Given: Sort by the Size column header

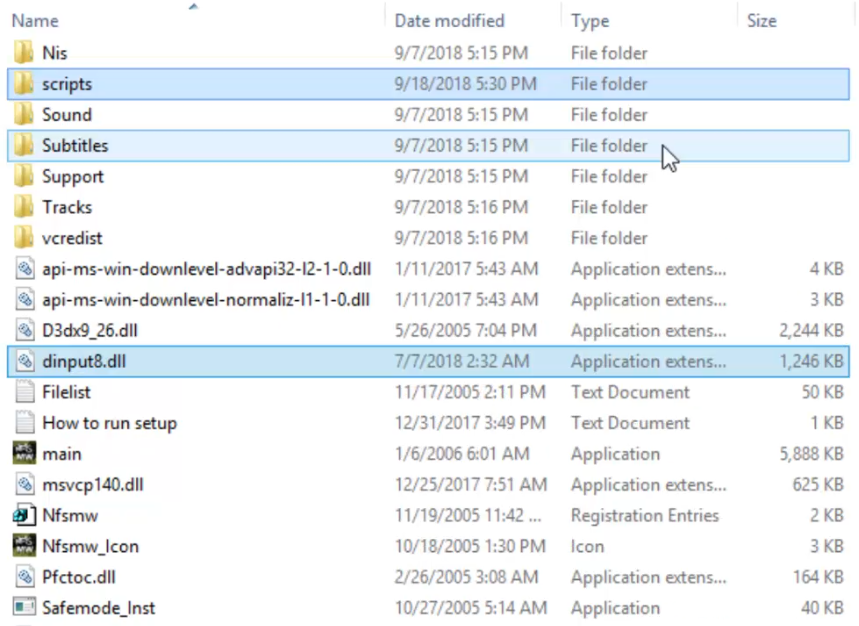Looking at the screenshot, I should 762,21.
